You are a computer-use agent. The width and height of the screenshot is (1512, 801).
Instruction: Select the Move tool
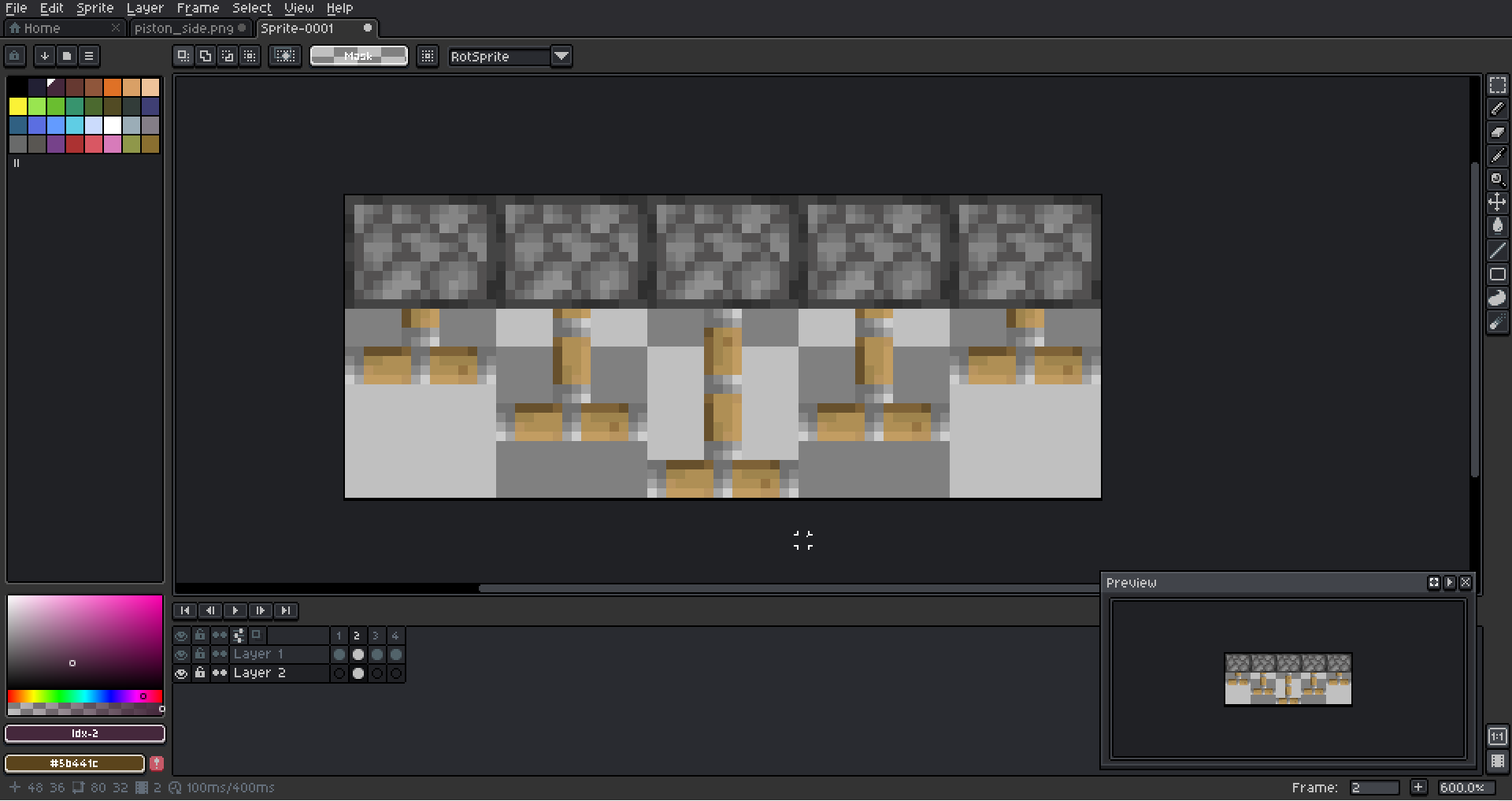coord(1497,203)
